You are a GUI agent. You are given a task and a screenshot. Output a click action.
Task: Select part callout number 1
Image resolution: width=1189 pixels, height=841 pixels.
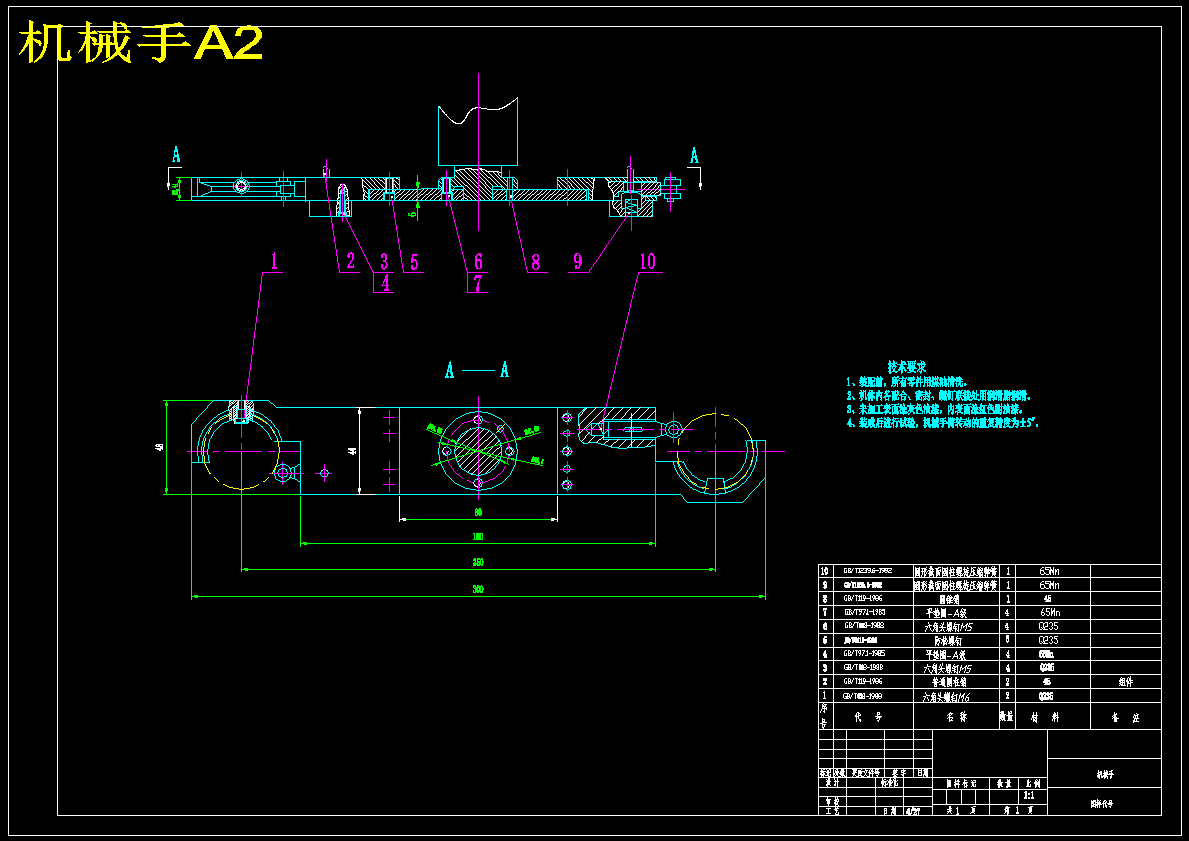[x=275, y=262]
